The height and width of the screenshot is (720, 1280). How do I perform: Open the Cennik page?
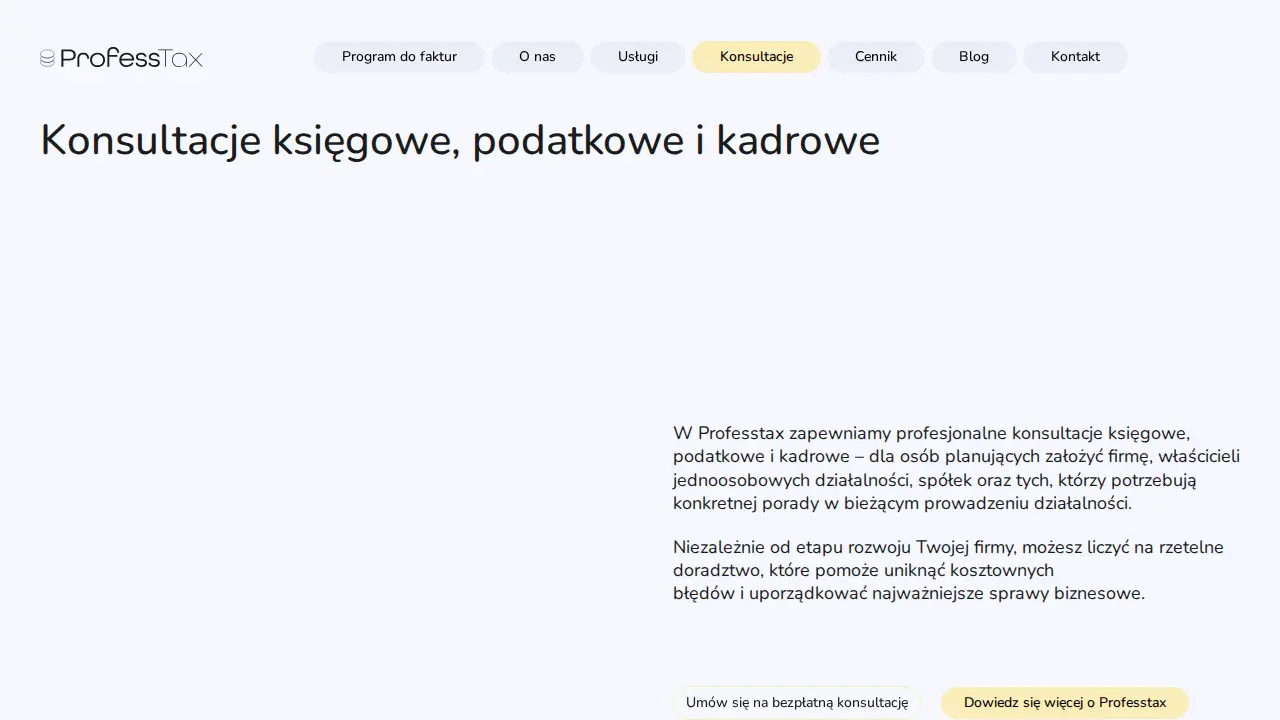point(876,57)
